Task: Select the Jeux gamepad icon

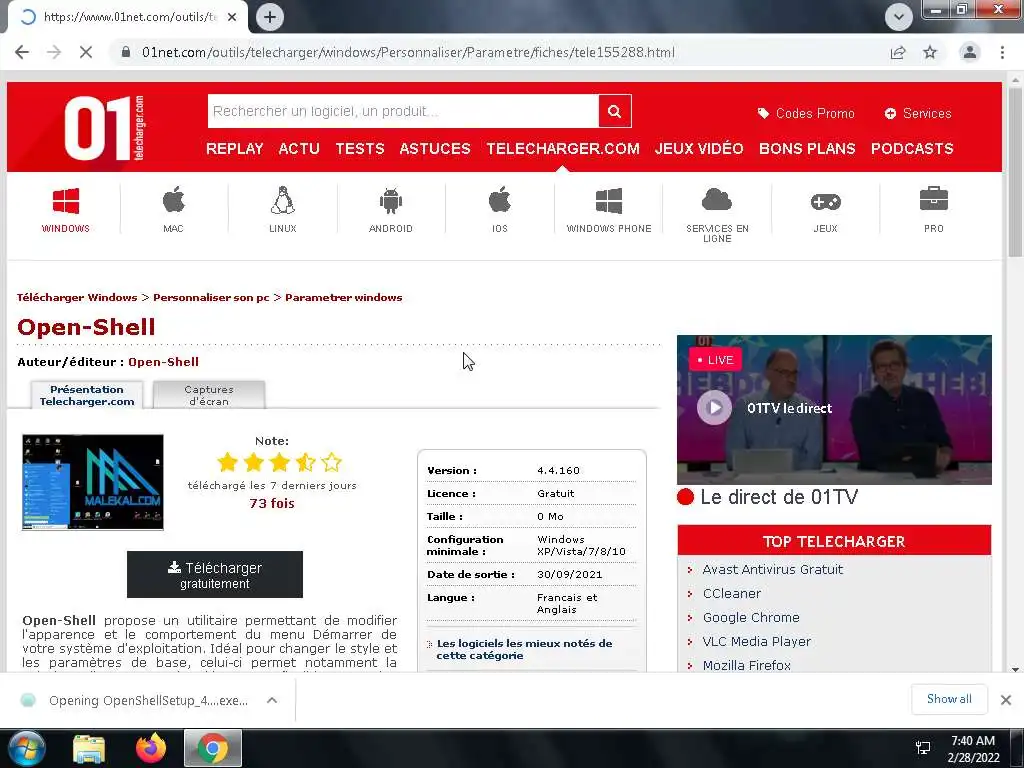Action: point(825,202)
